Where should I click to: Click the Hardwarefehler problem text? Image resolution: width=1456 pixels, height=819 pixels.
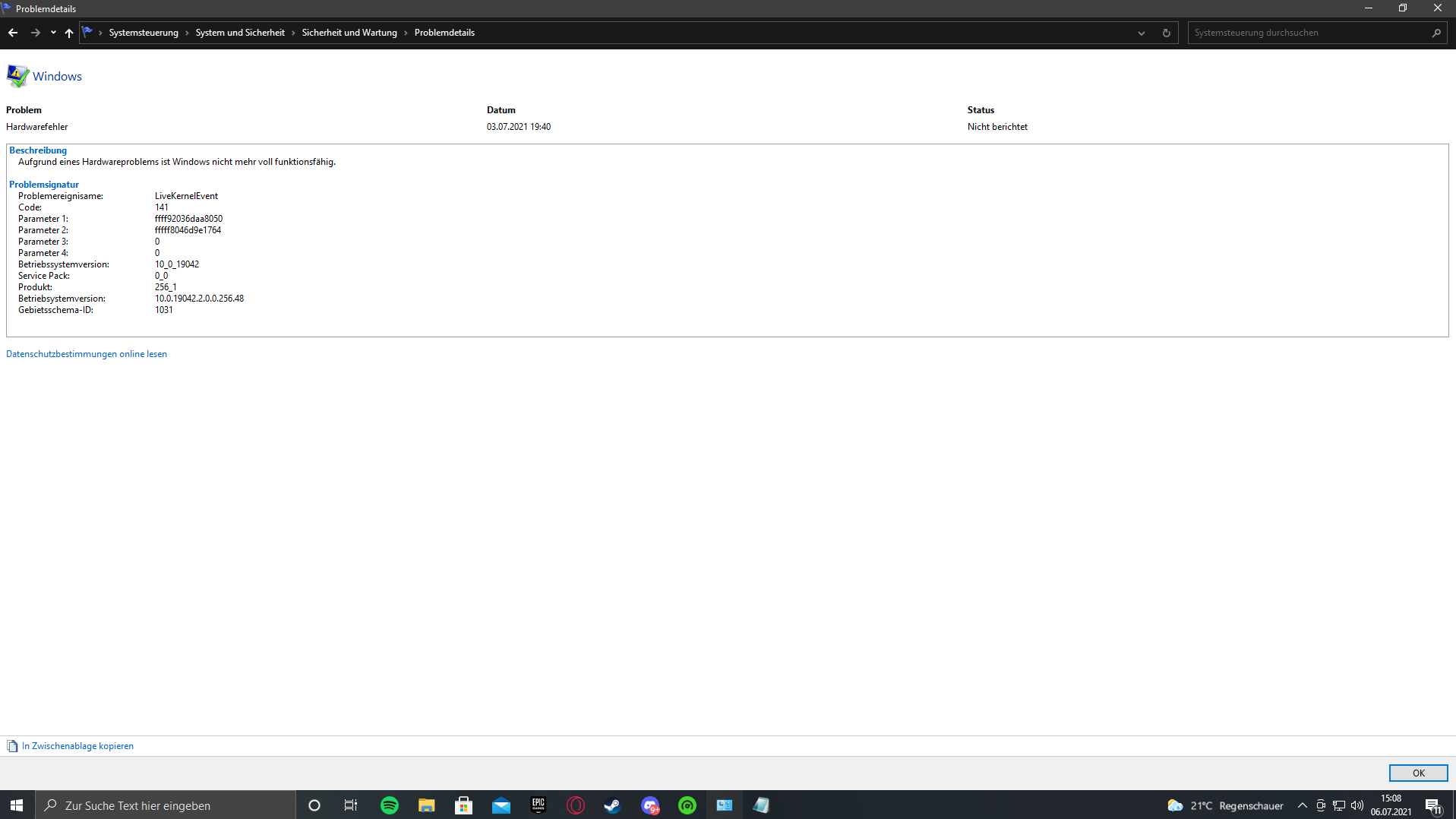pos(37,127)
